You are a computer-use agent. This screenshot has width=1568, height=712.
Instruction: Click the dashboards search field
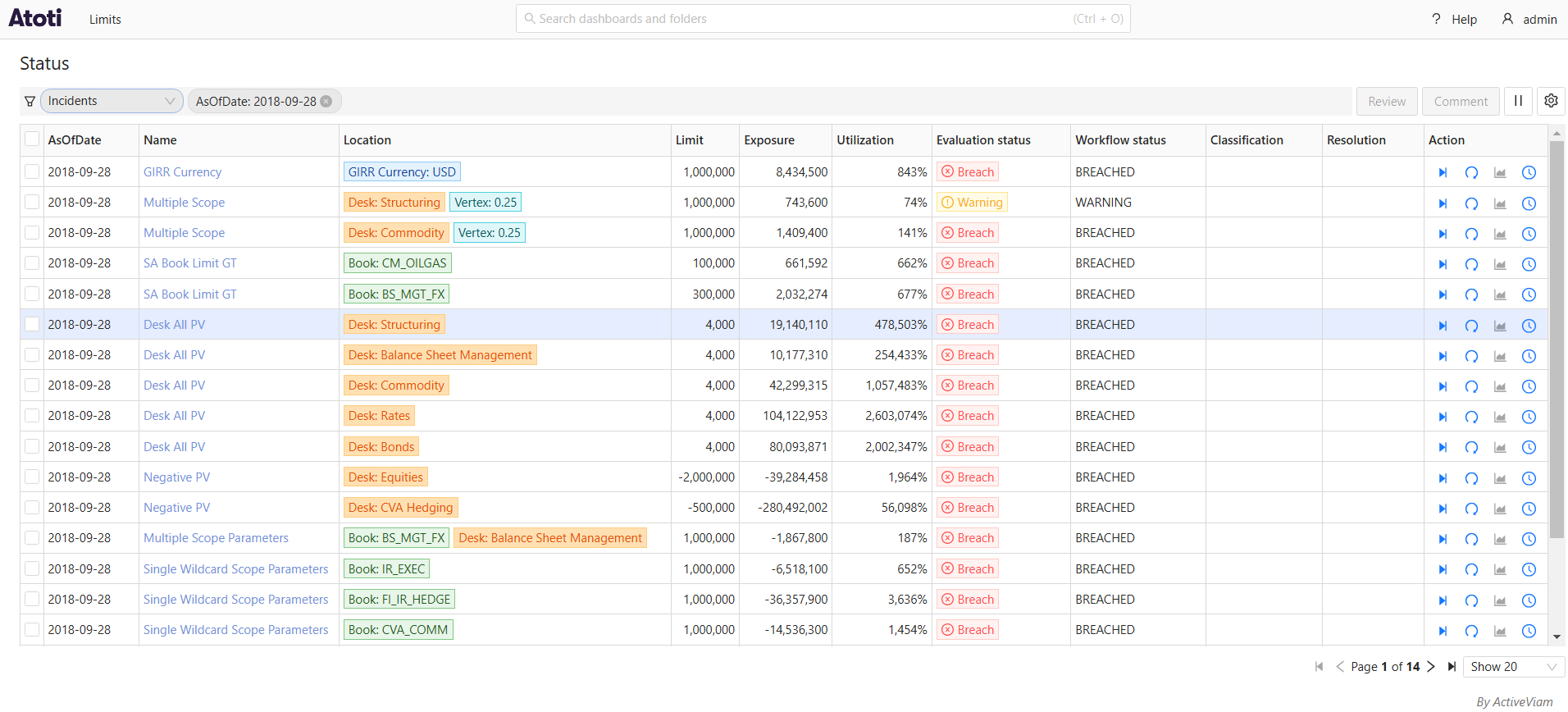[x=823, y=19]
